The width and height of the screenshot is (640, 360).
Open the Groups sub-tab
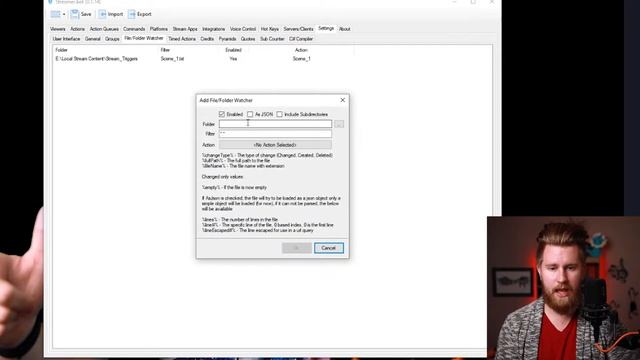tap(112, 39)
